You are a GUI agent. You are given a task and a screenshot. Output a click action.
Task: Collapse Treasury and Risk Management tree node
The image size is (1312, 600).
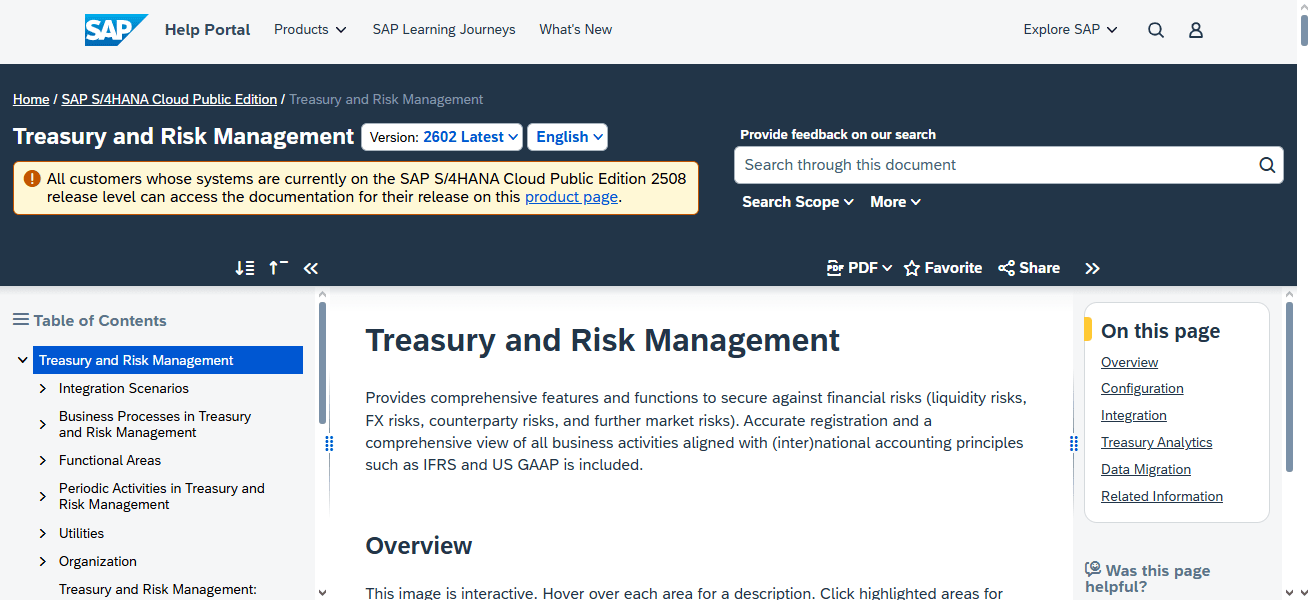coord(23,360)
